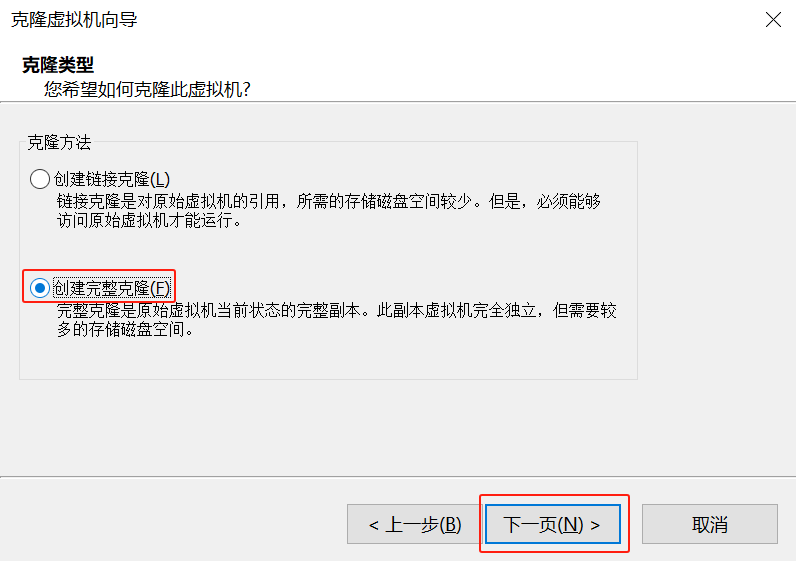
Task: Click the 创建链接克隆(L) label text
Action: (112, 179)
